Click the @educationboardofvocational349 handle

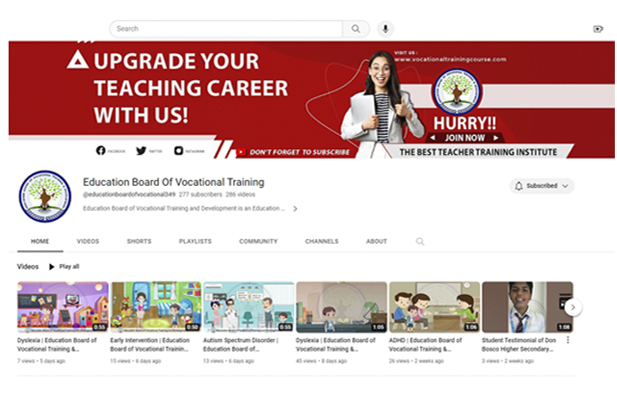(x=129, y=194)
